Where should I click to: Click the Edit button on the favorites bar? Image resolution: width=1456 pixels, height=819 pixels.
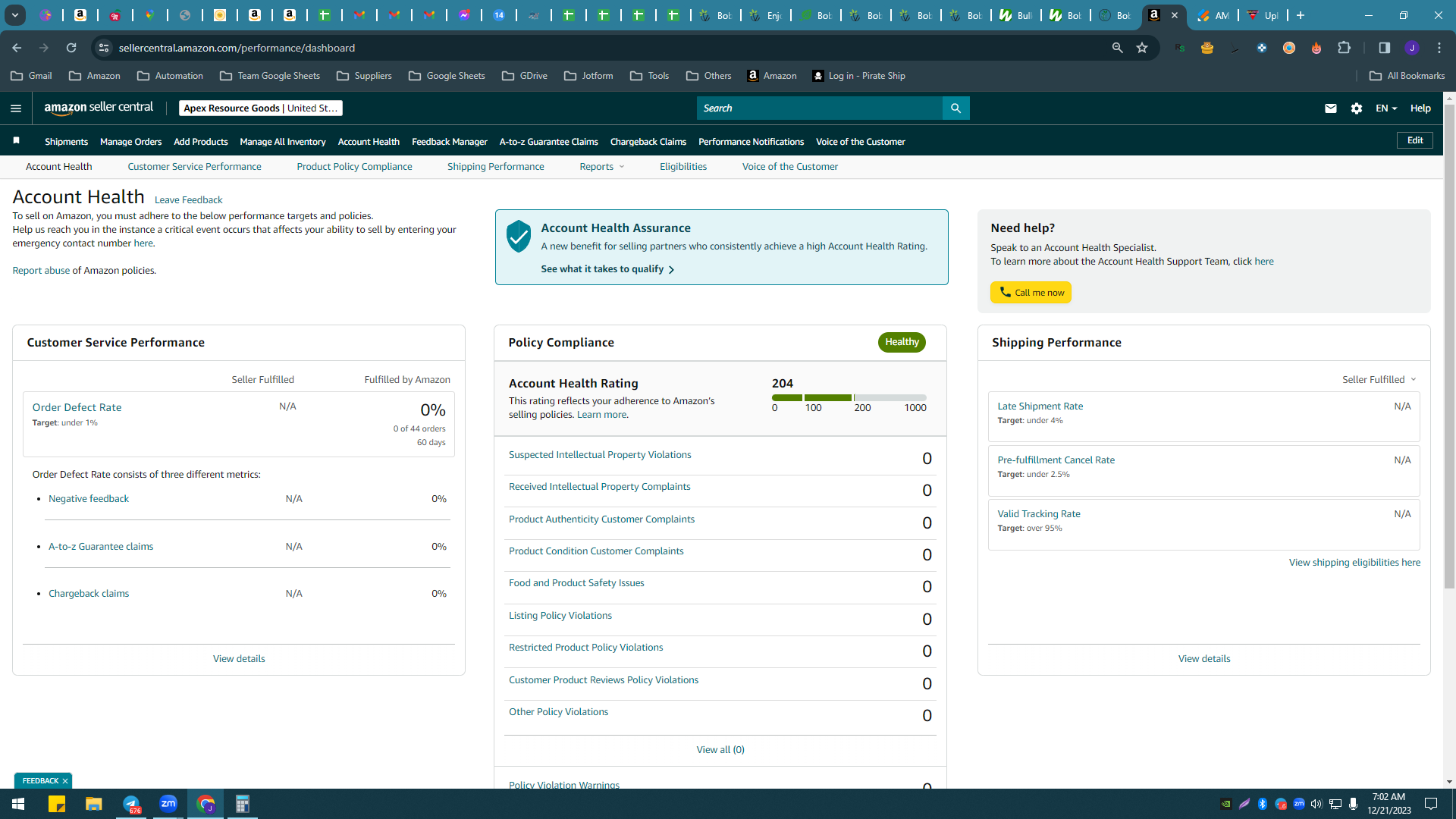coord(1415,140)
